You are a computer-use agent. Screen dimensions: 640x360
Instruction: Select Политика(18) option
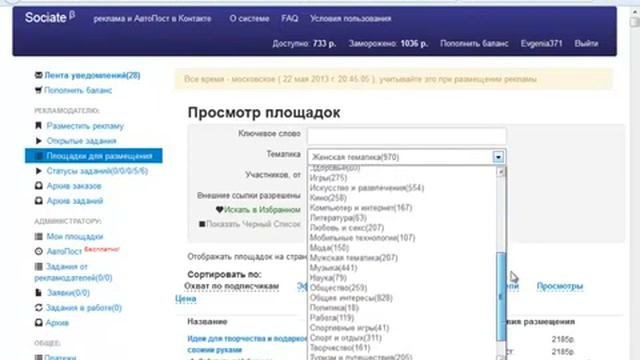[x=334, y=308]
